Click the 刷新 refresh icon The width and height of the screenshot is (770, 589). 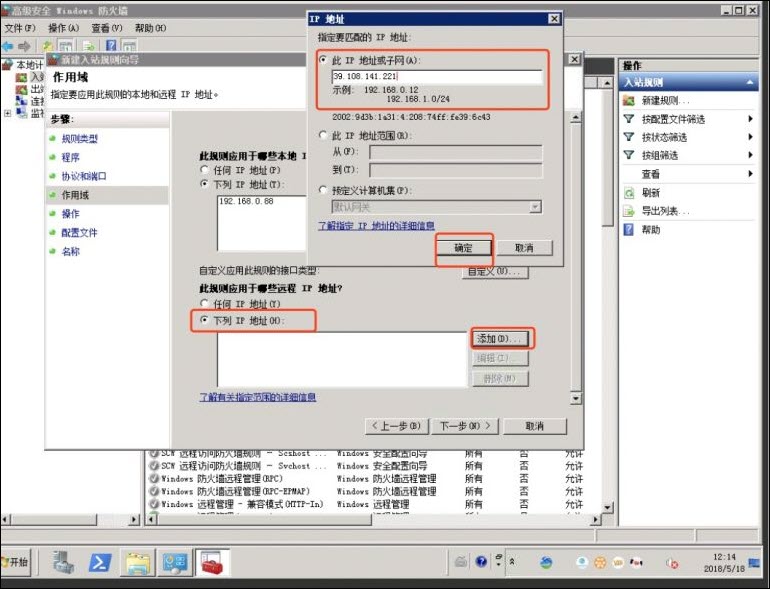629,192
